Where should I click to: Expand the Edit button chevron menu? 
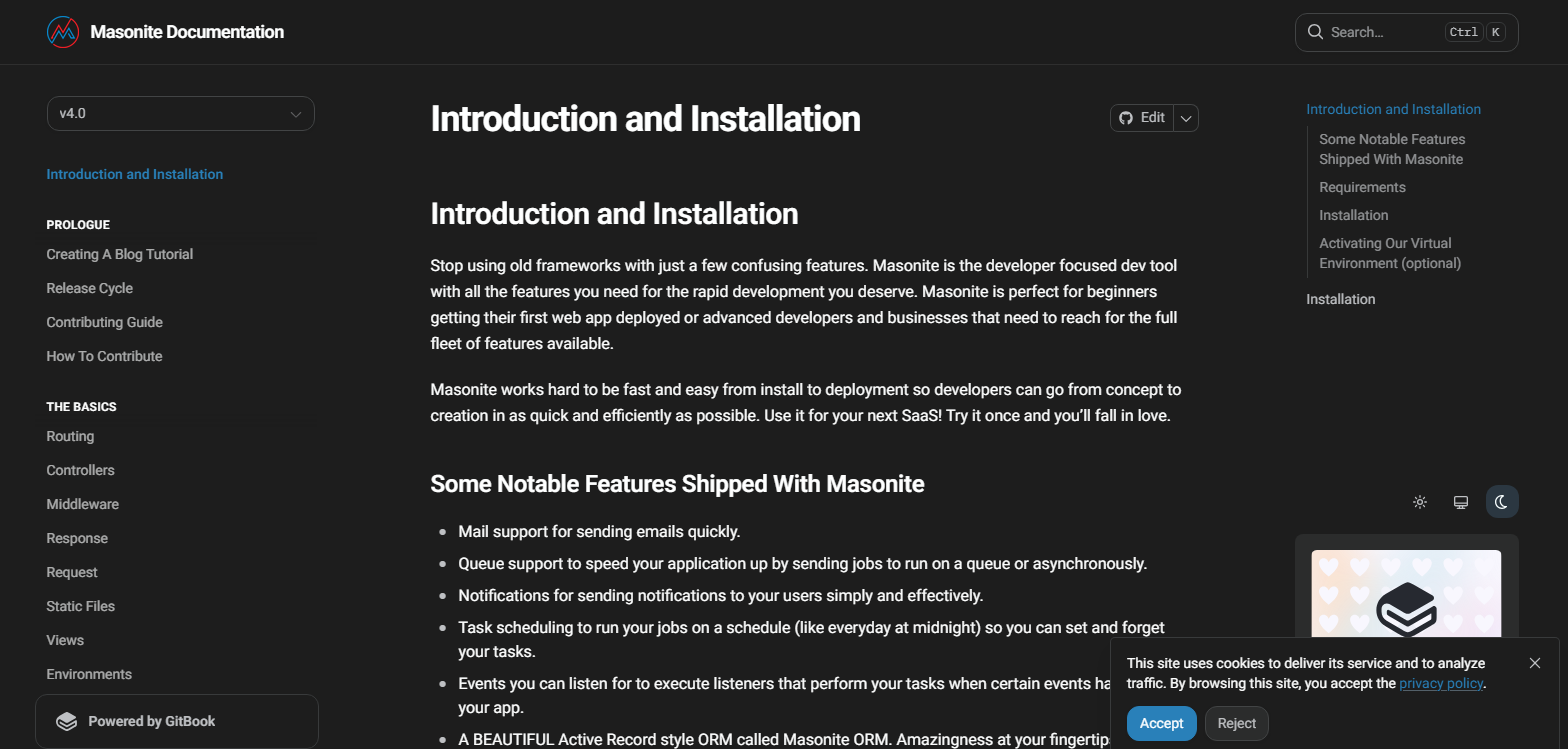click(x=1185, y=117)
